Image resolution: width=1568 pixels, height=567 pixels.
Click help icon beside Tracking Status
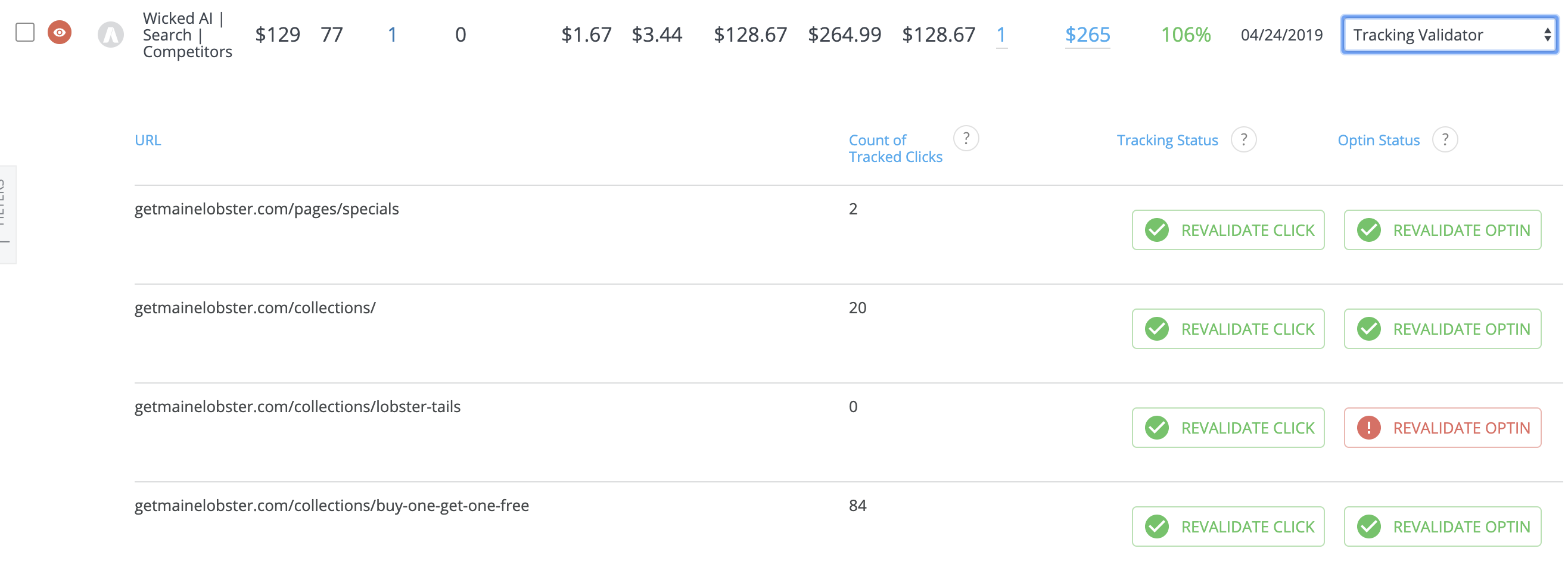coord(1243,140)
